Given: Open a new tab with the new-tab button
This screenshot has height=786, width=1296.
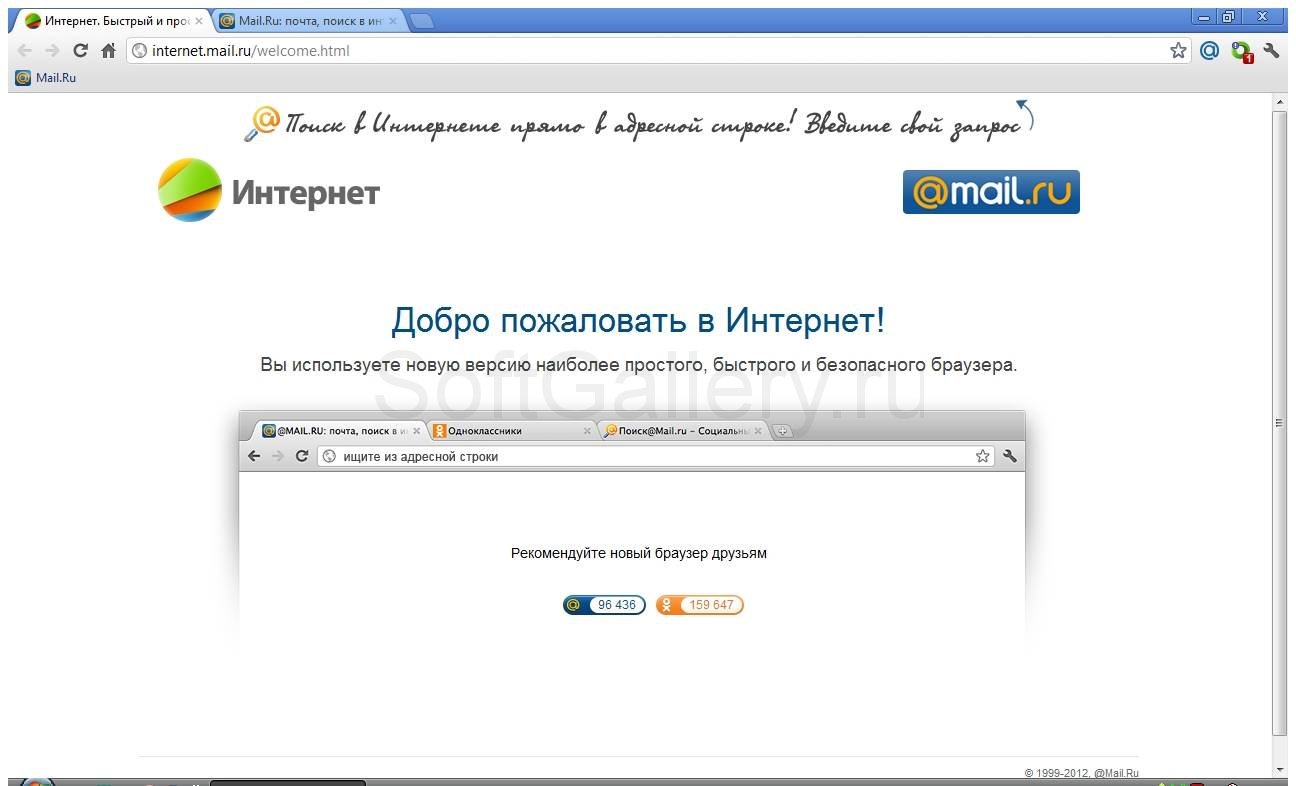Looking at the screenshot, I should click(x=422, y=21).
